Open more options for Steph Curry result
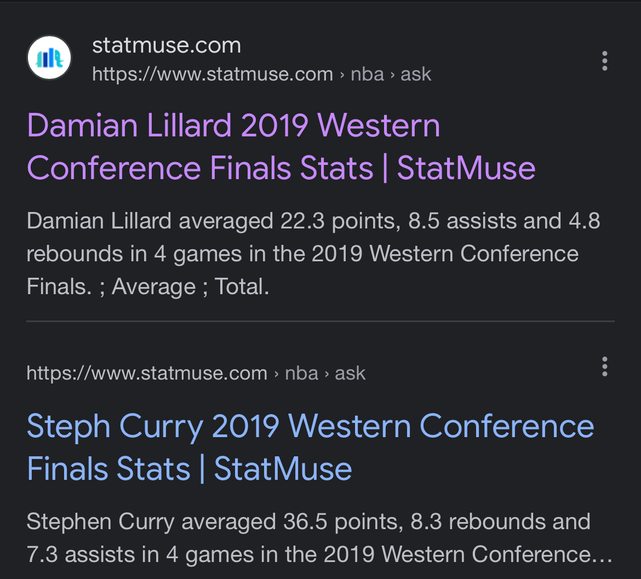This screenshot has height=579, width=641. (x=605, y=366)
